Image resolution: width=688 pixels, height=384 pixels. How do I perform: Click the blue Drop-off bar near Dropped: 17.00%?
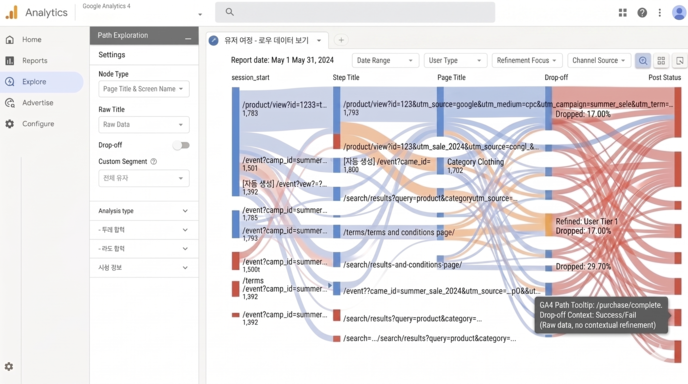coord(548,108)
